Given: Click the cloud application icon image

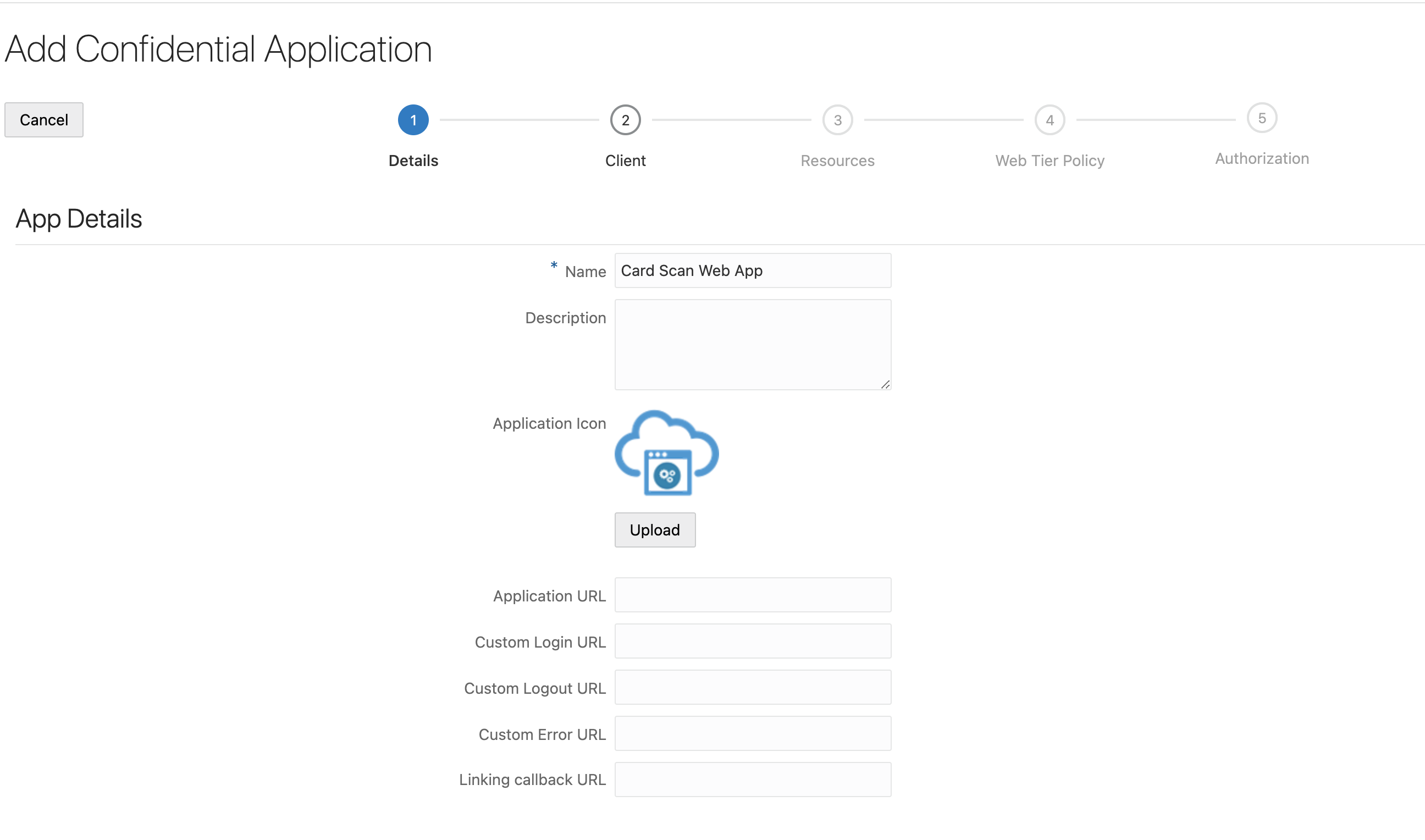Looking at the screenshot, I should [x=666, y=454].
